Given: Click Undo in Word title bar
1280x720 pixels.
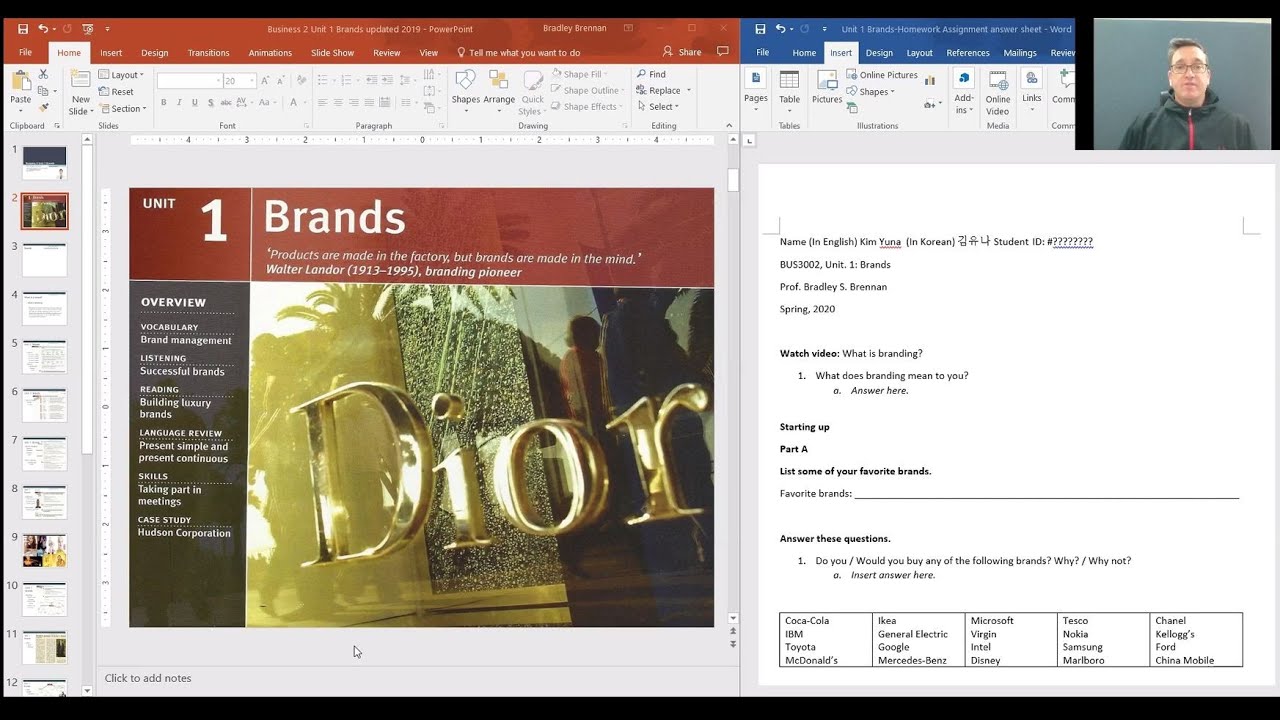Looking at the screenshot, I should pos(781,29).
